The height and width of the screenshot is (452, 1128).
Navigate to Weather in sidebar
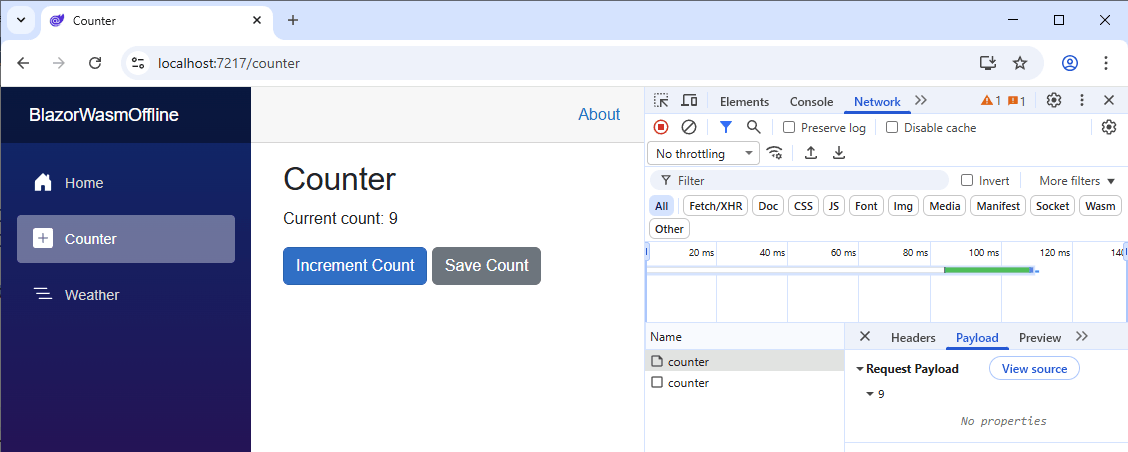126,295
